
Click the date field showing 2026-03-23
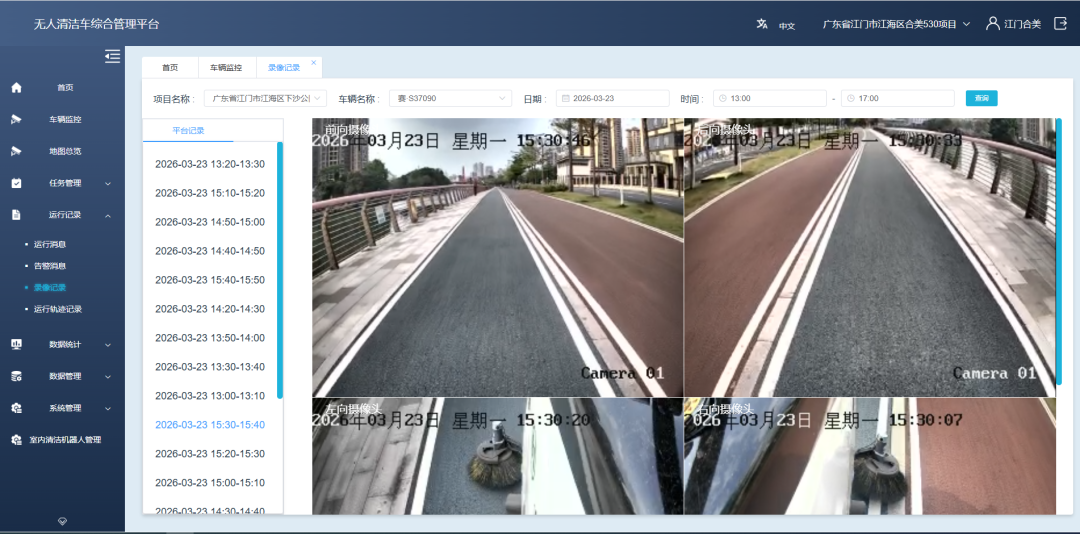[x=612, y=98]
